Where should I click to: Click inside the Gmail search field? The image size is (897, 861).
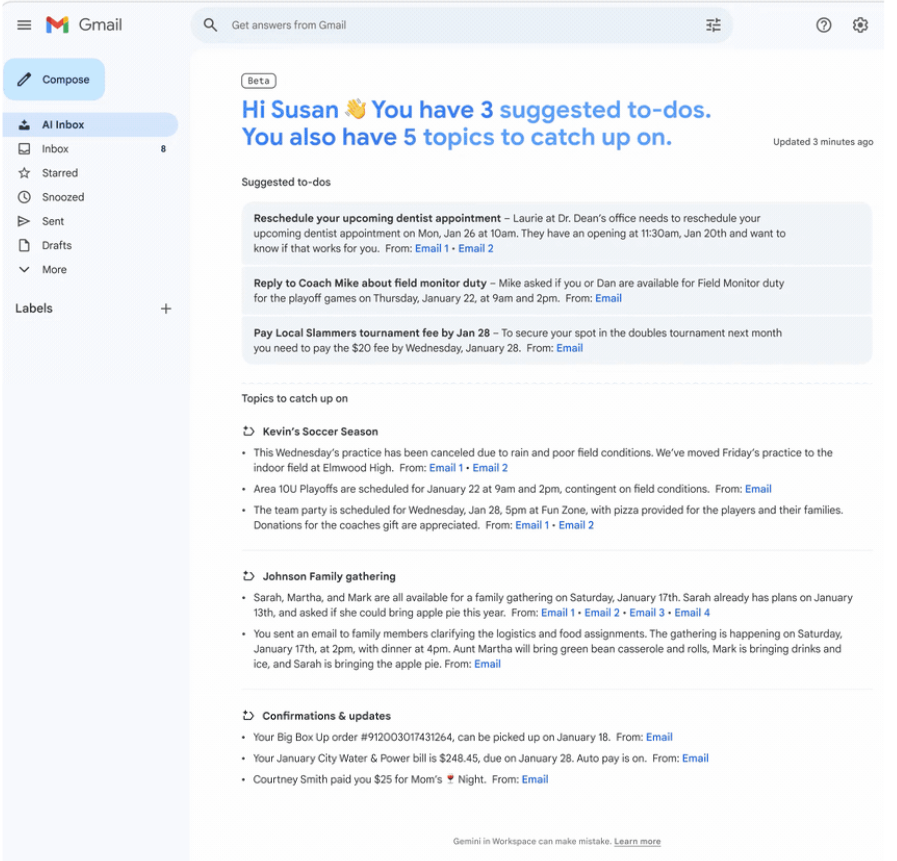(461, 25)
